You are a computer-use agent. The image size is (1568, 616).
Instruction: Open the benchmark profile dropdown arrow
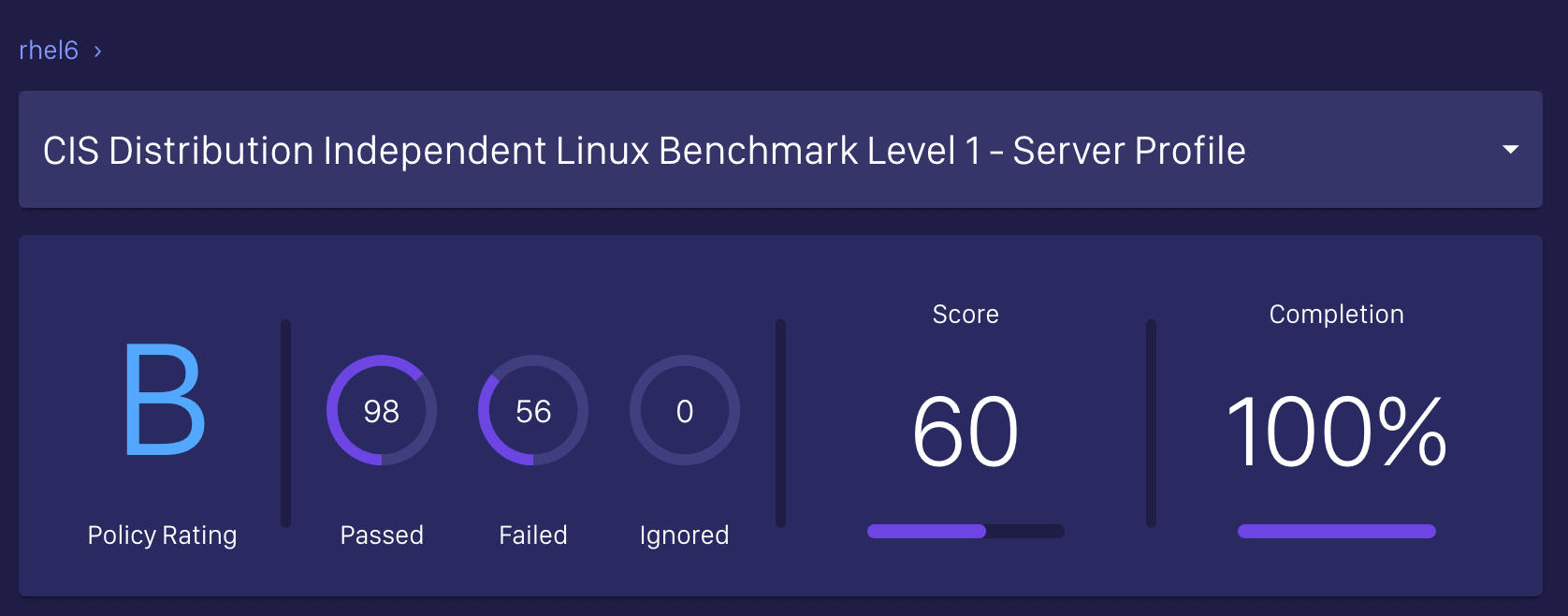[x=1509, y=150]
